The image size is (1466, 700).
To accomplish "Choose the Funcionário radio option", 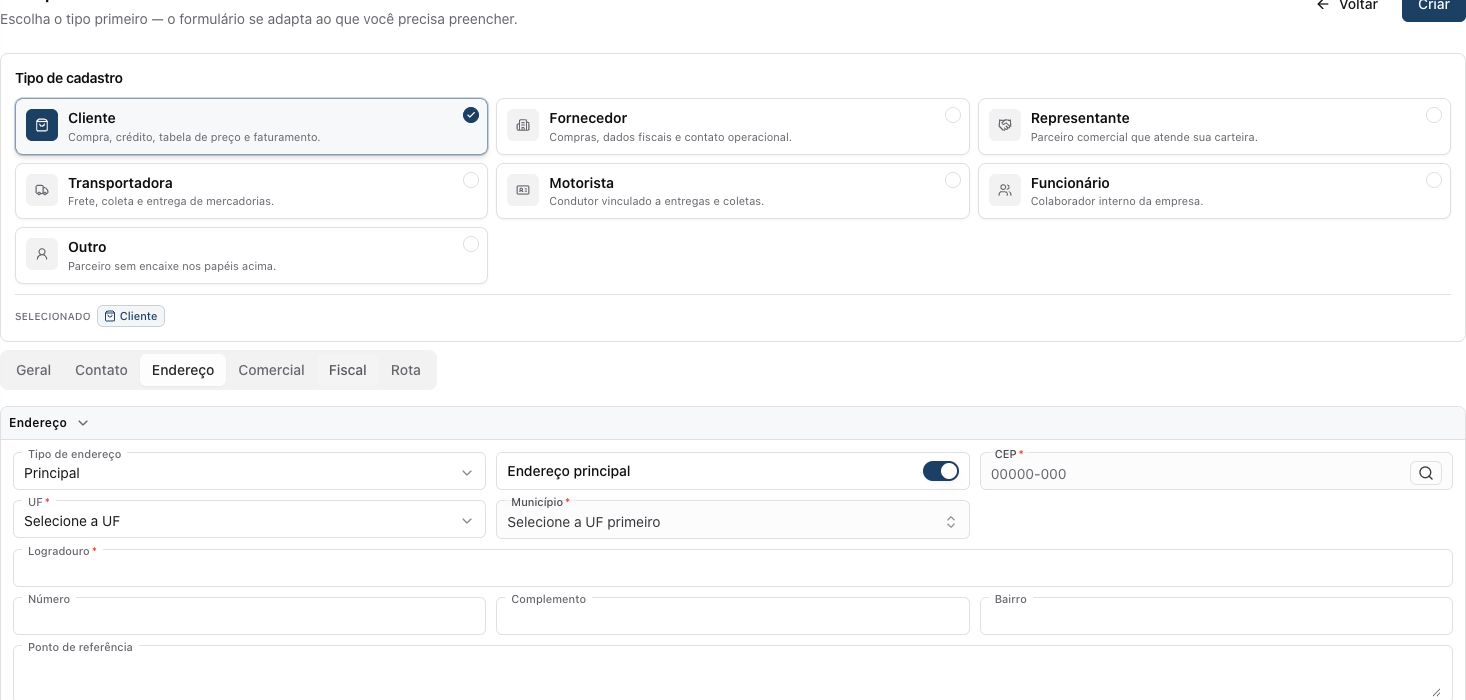I will [x=1434, y=180].
